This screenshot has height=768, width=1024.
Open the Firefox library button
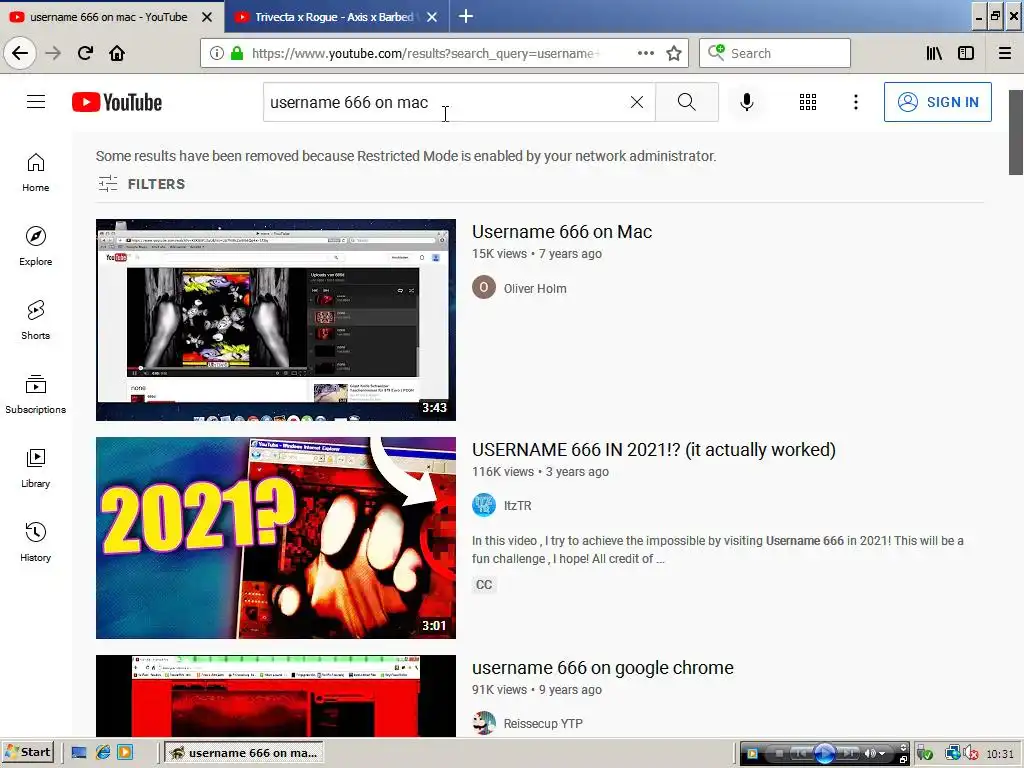934,53
